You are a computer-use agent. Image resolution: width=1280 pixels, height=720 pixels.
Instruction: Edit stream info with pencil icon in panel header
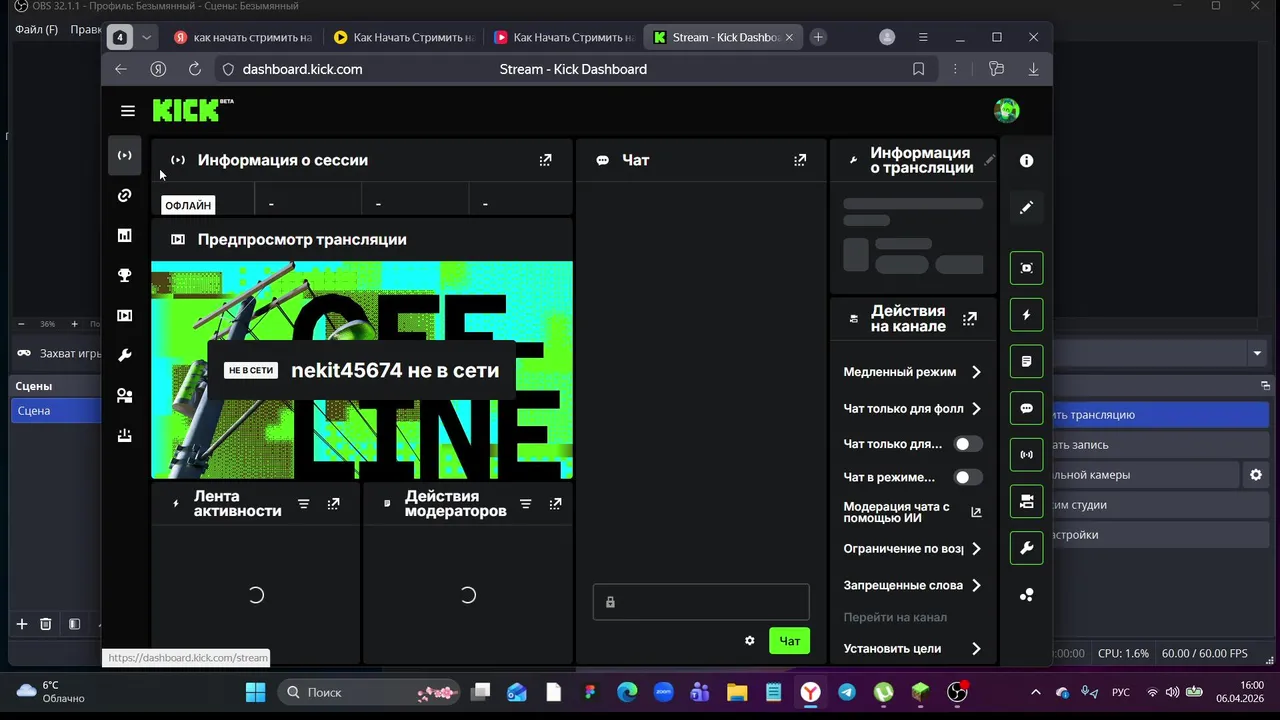tap(989, 160)
